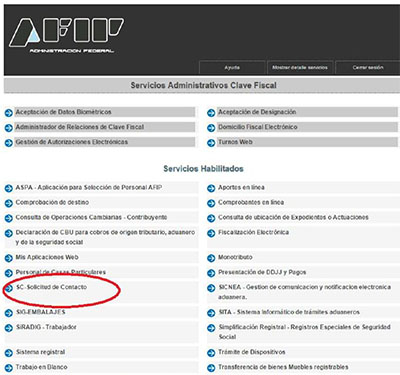
Task: Click arrow icon beside Comprobación de destino
Action: (x=9, y=203)
